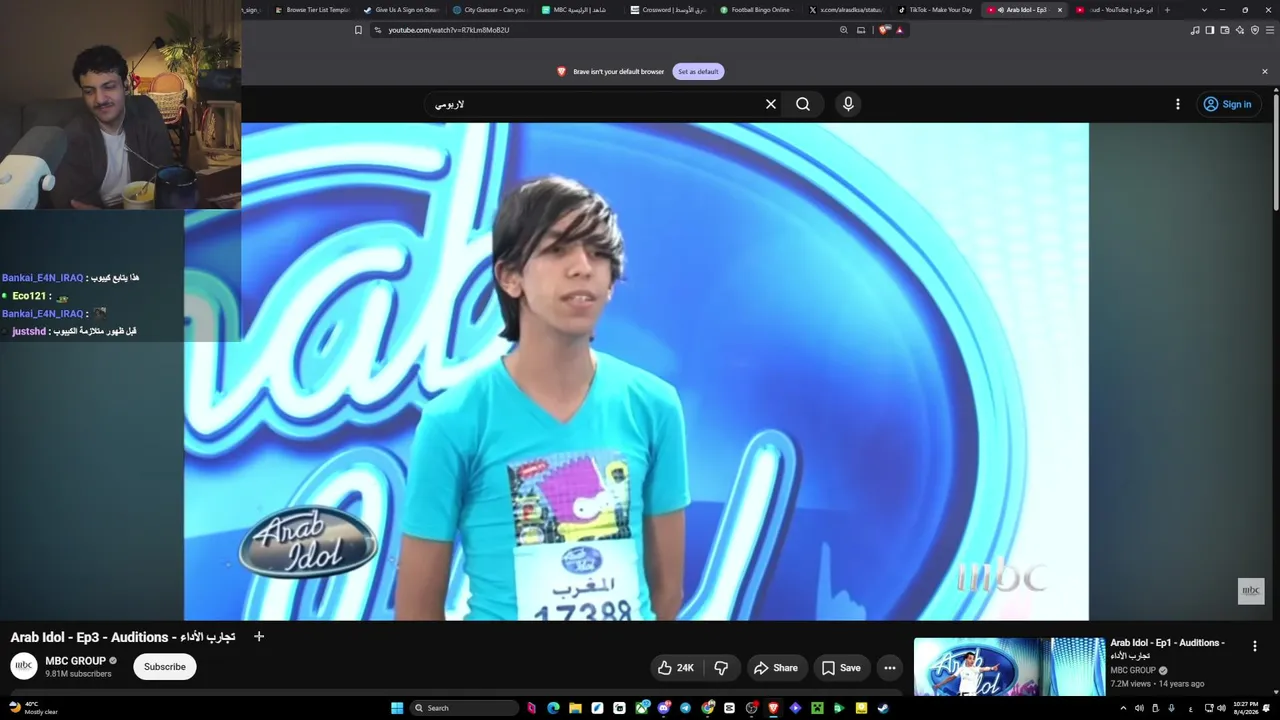The image size is (1280, 720).
Task: Open Steam from taskbar
Action: pos(883,708)
